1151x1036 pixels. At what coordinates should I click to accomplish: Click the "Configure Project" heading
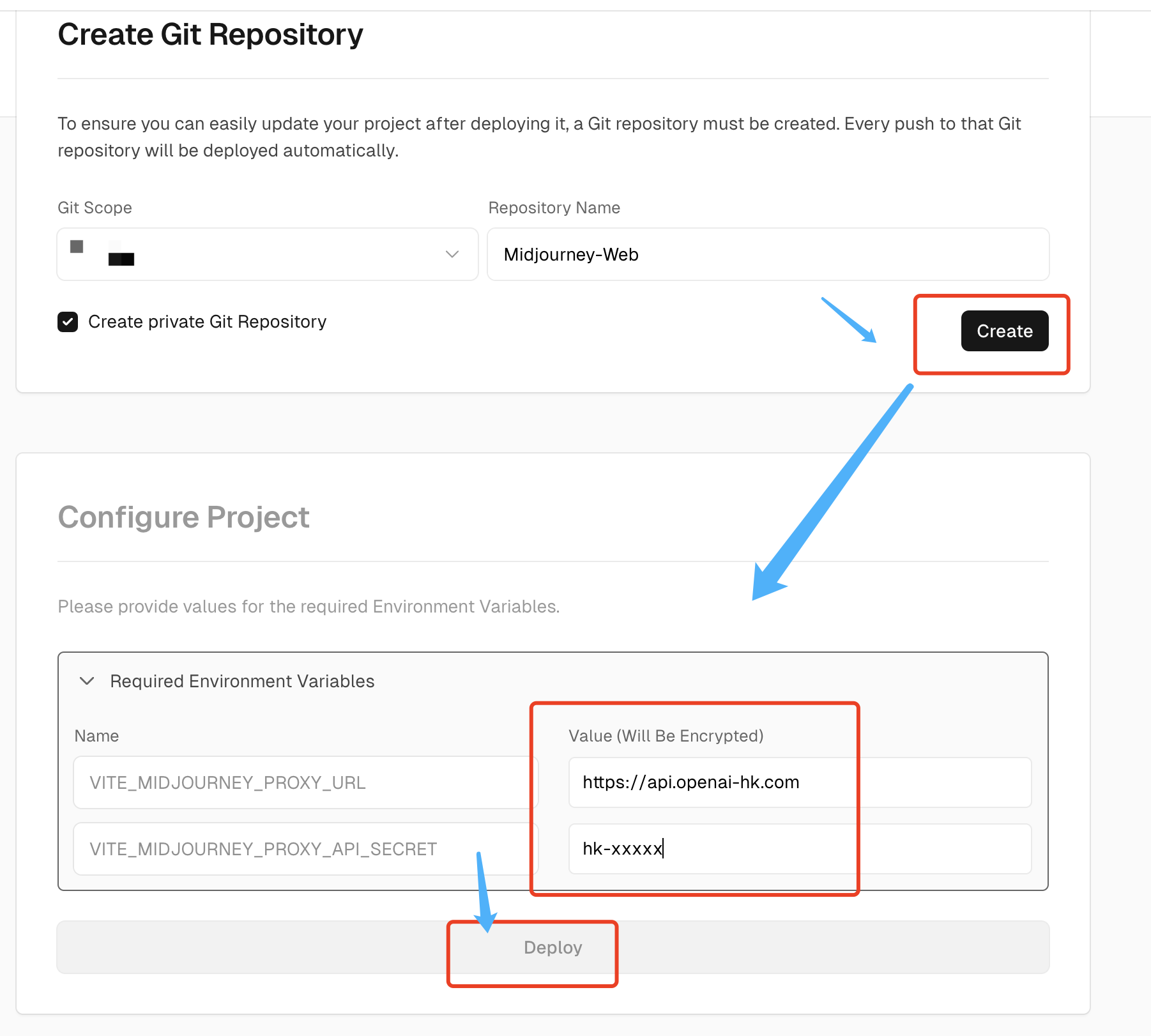(x=183, y=517)
